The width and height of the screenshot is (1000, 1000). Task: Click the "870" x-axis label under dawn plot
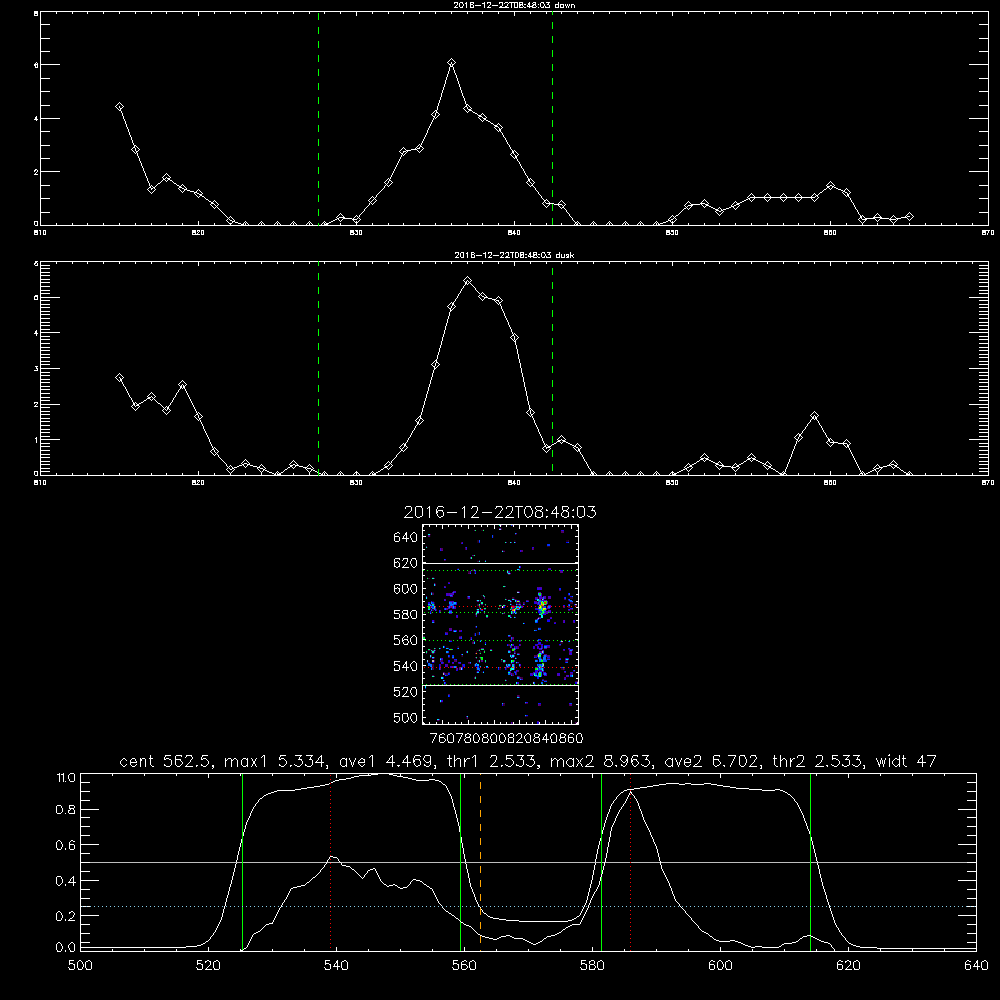(988, 233)
